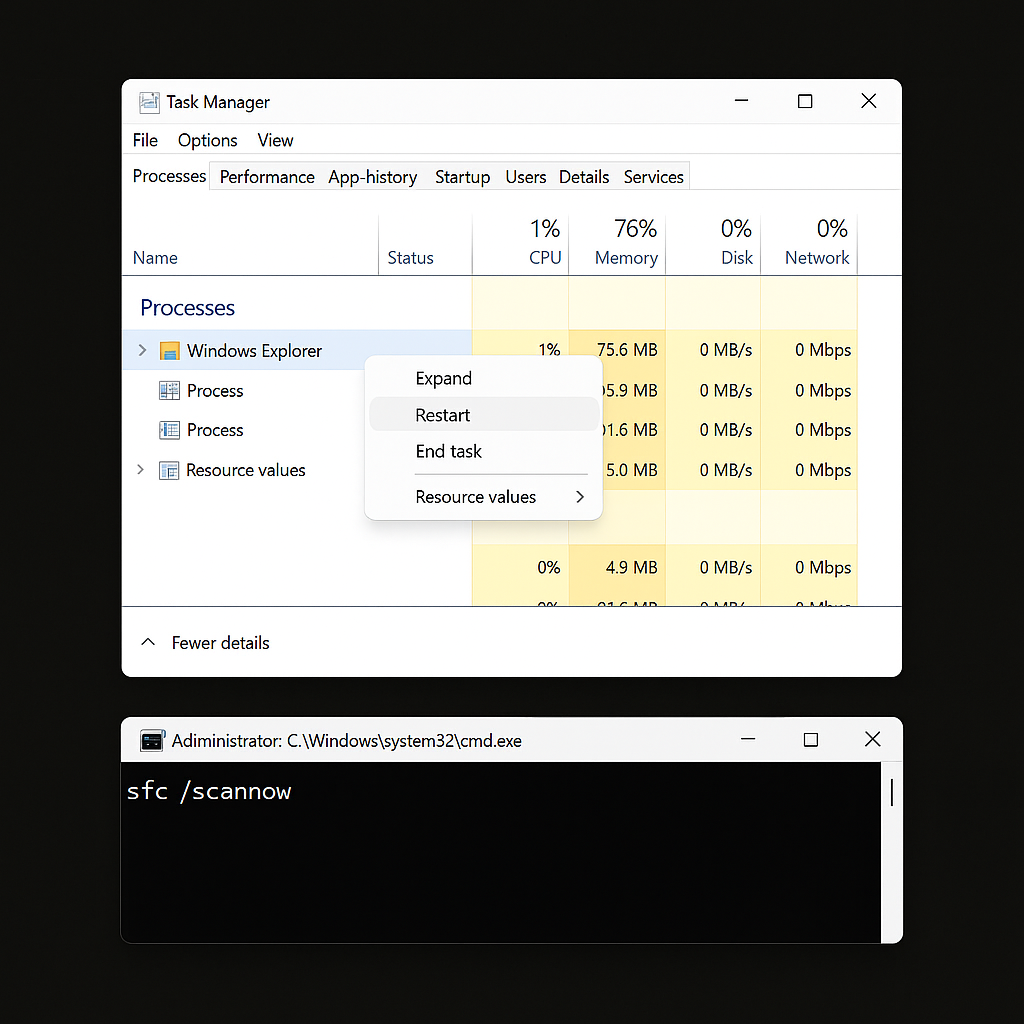Open the Options menu

point(208,140)
